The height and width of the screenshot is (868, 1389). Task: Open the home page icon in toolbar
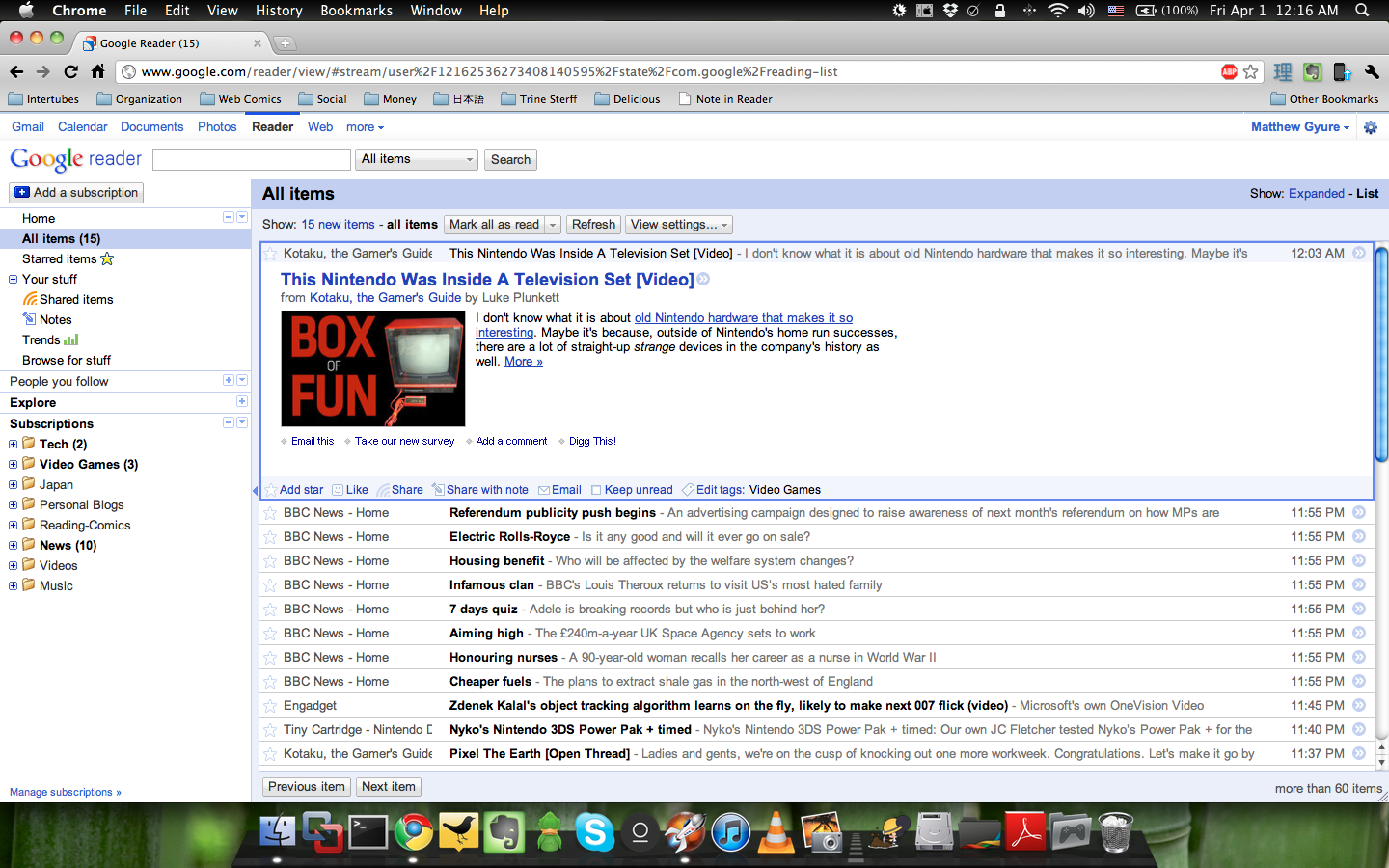[97, 71]
